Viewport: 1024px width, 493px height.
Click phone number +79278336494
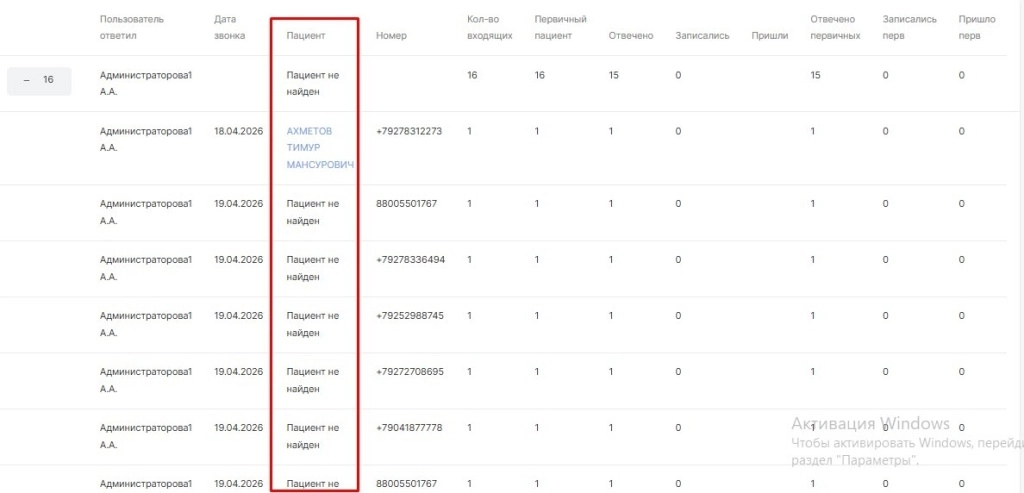pyautogui.click(x=410, y=259)
